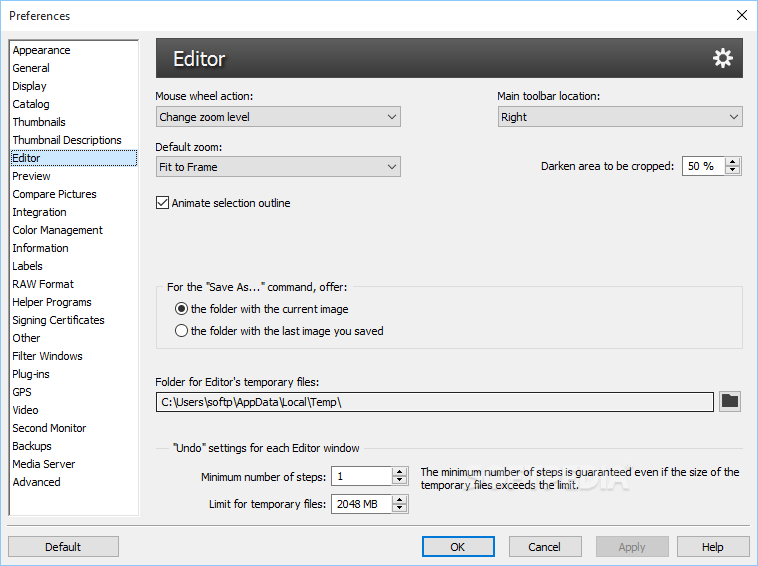This screenshot has height=566, width=758.
Task: Open Catalog preferences category
Action: point(31,104)
